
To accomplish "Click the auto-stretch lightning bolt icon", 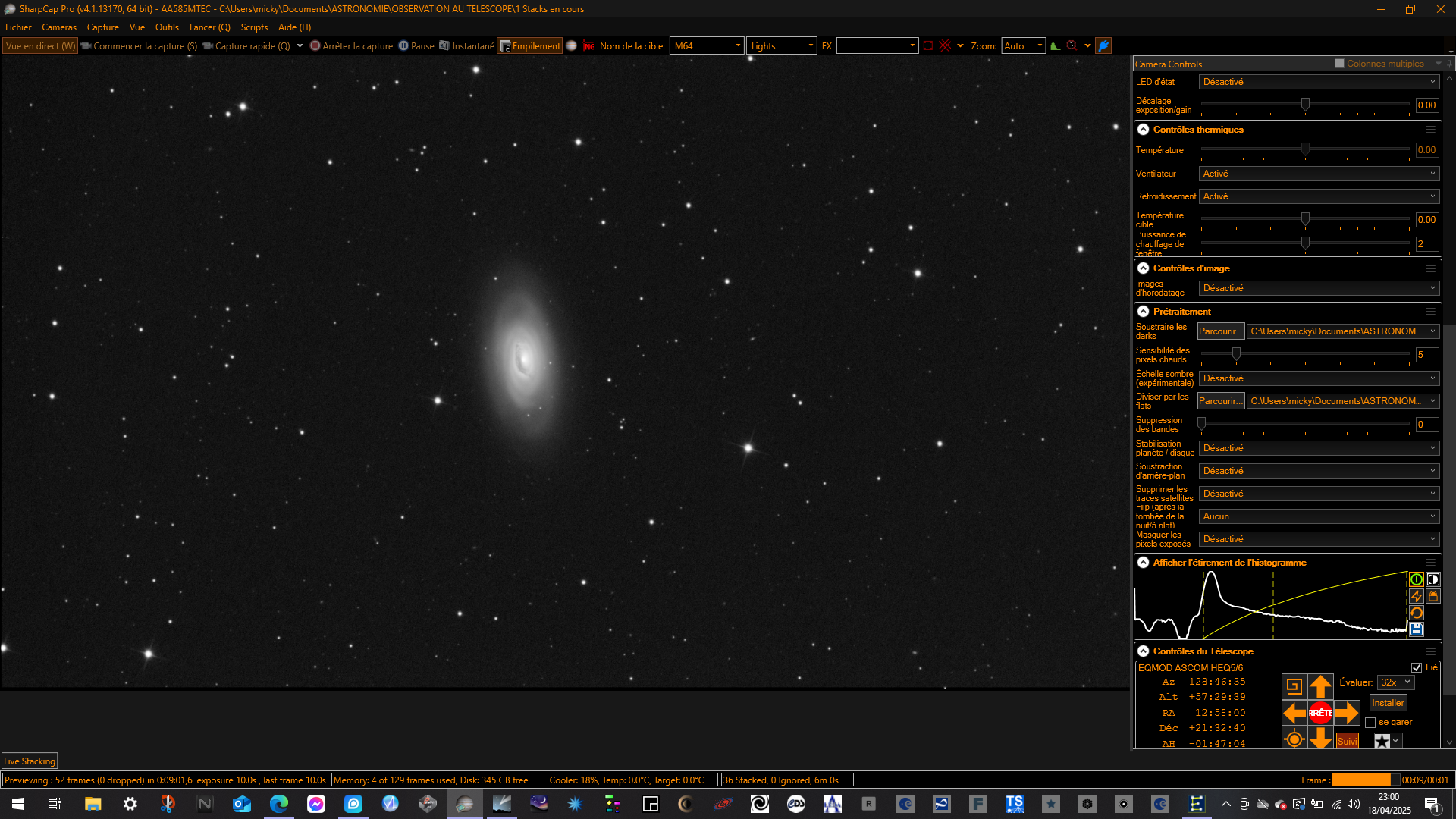I will coord(1416,596).
